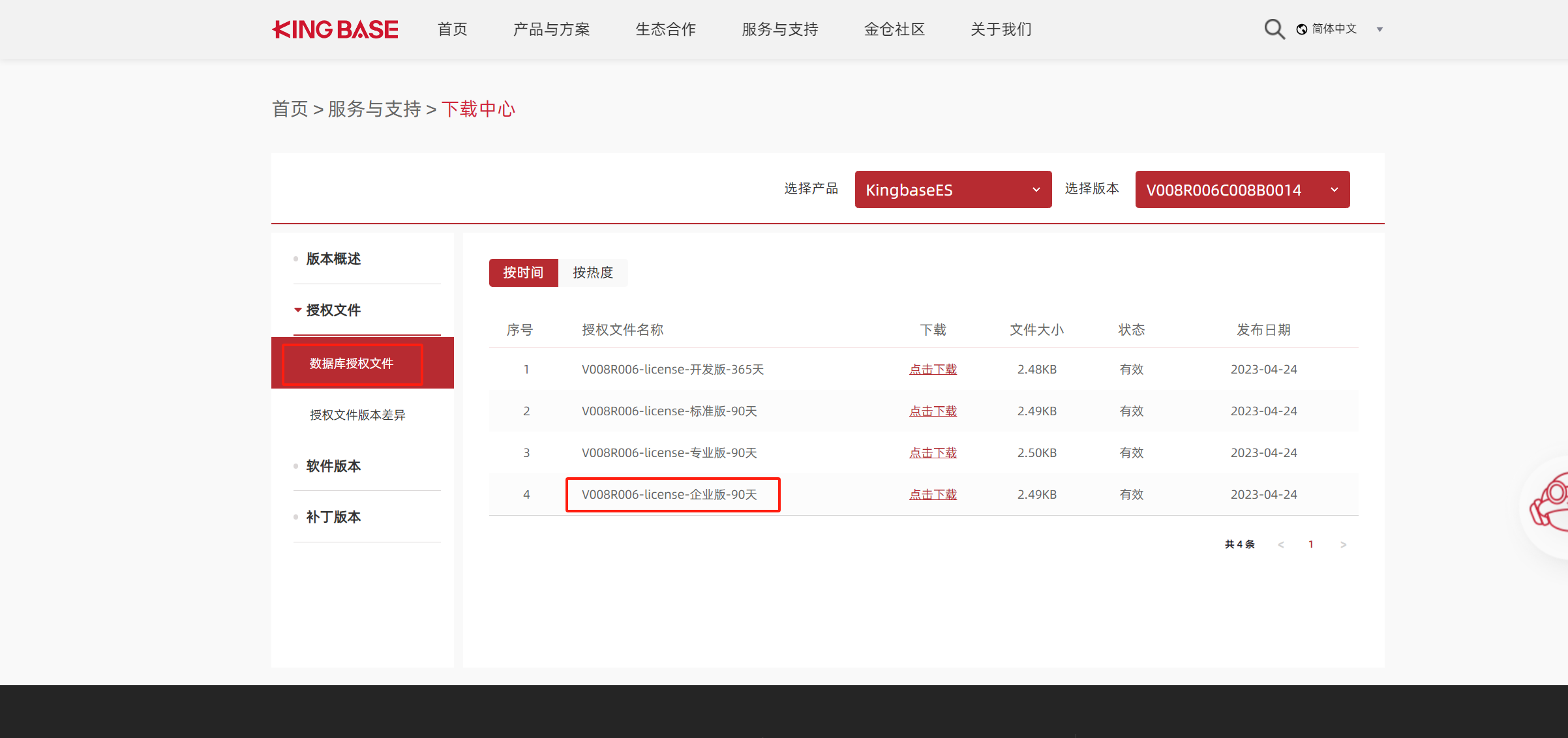
Task: Open 授权文件版本差异 in sidebar
Action: (357, 415)
